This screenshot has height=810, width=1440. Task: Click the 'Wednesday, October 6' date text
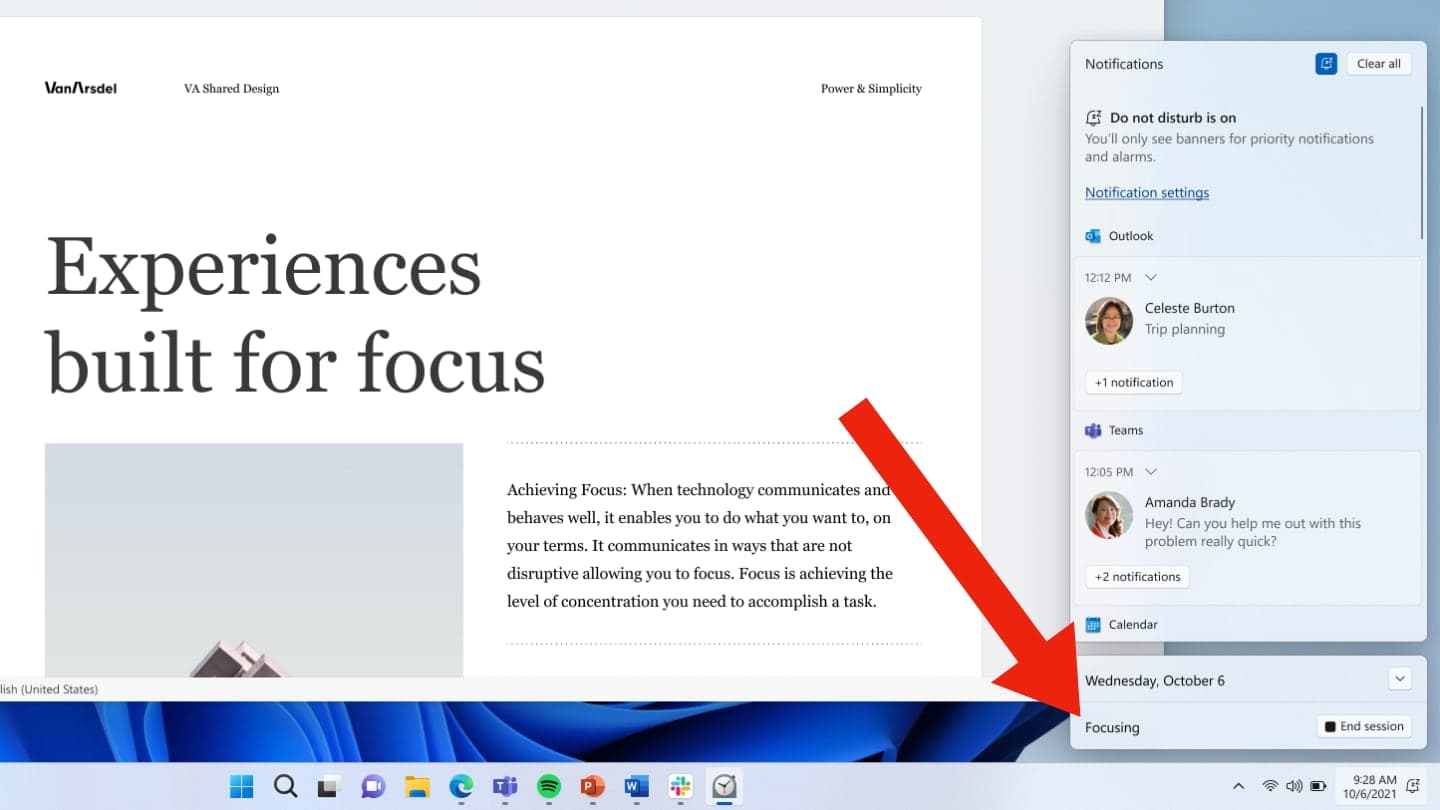[x=1155, y=681]
